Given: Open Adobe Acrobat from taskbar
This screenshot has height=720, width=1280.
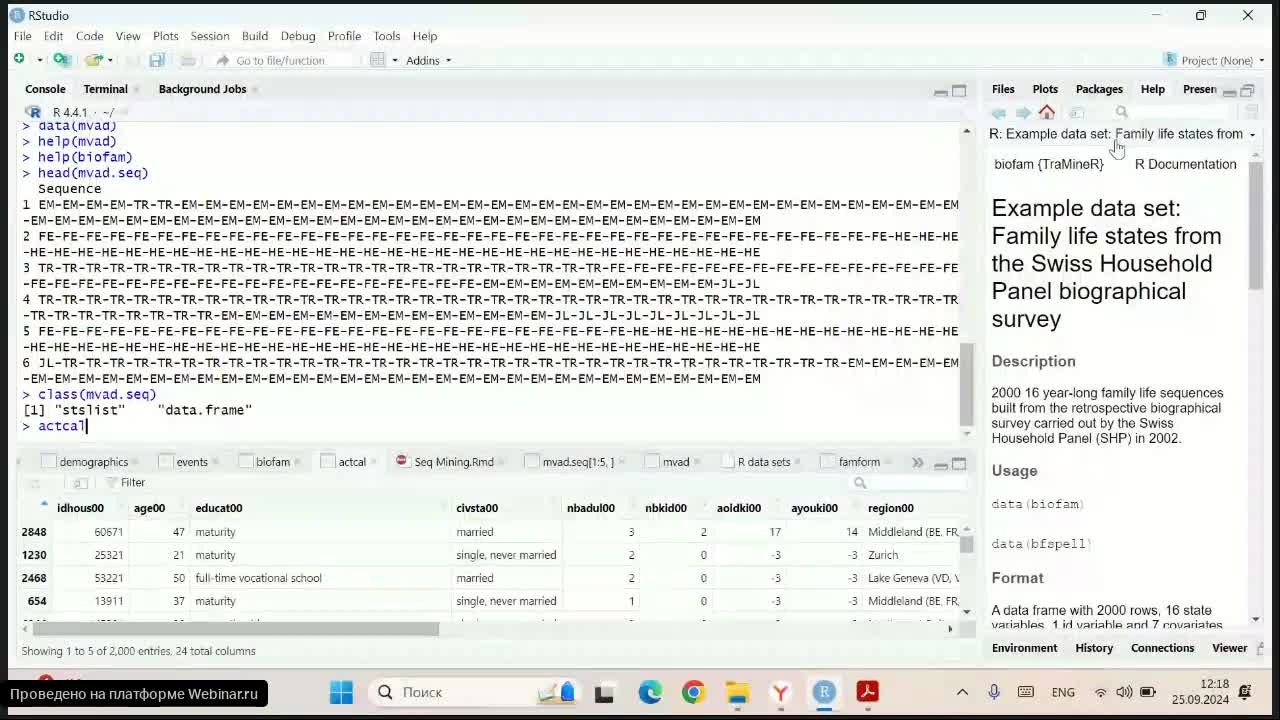Looking at the screenshot, I should pos(867,692).
